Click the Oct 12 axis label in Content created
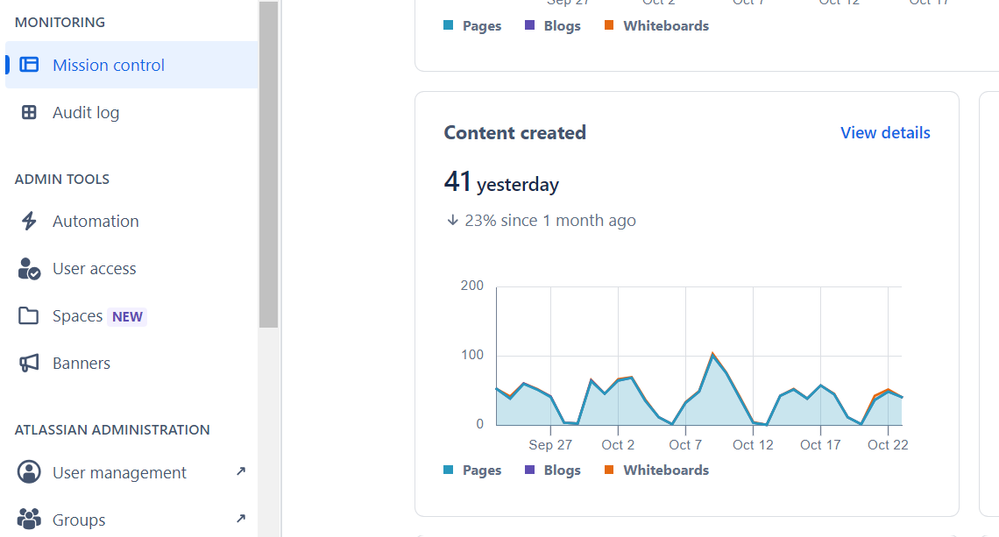The height and width of the screenshot is (537, 999). (x=752, y=445)
